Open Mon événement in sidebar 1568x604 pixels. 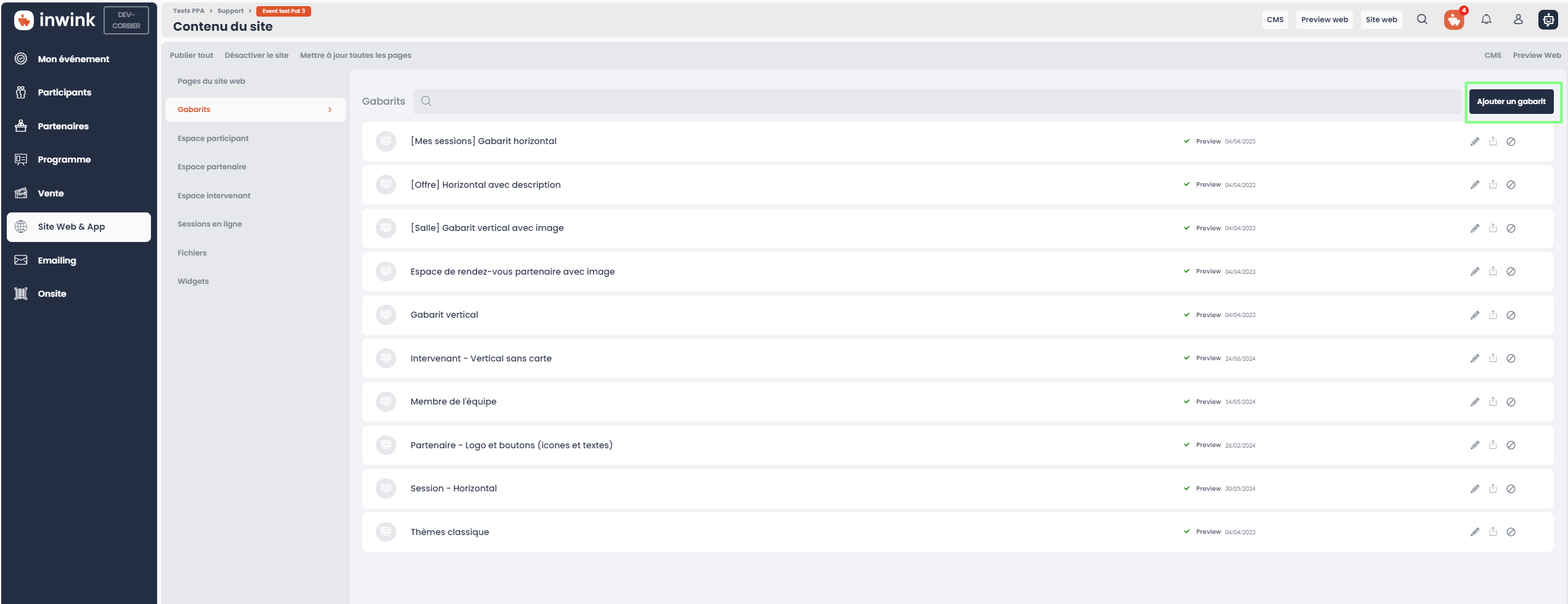pyautogui.click(x=79, y=59)
